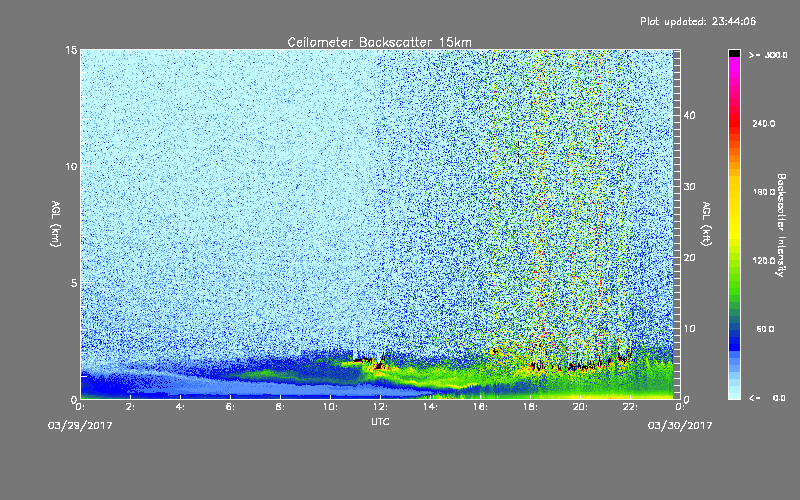
Task: Click the '4:' UTC hour tick label
Action: pyautogui.click(x=180, y=407)
